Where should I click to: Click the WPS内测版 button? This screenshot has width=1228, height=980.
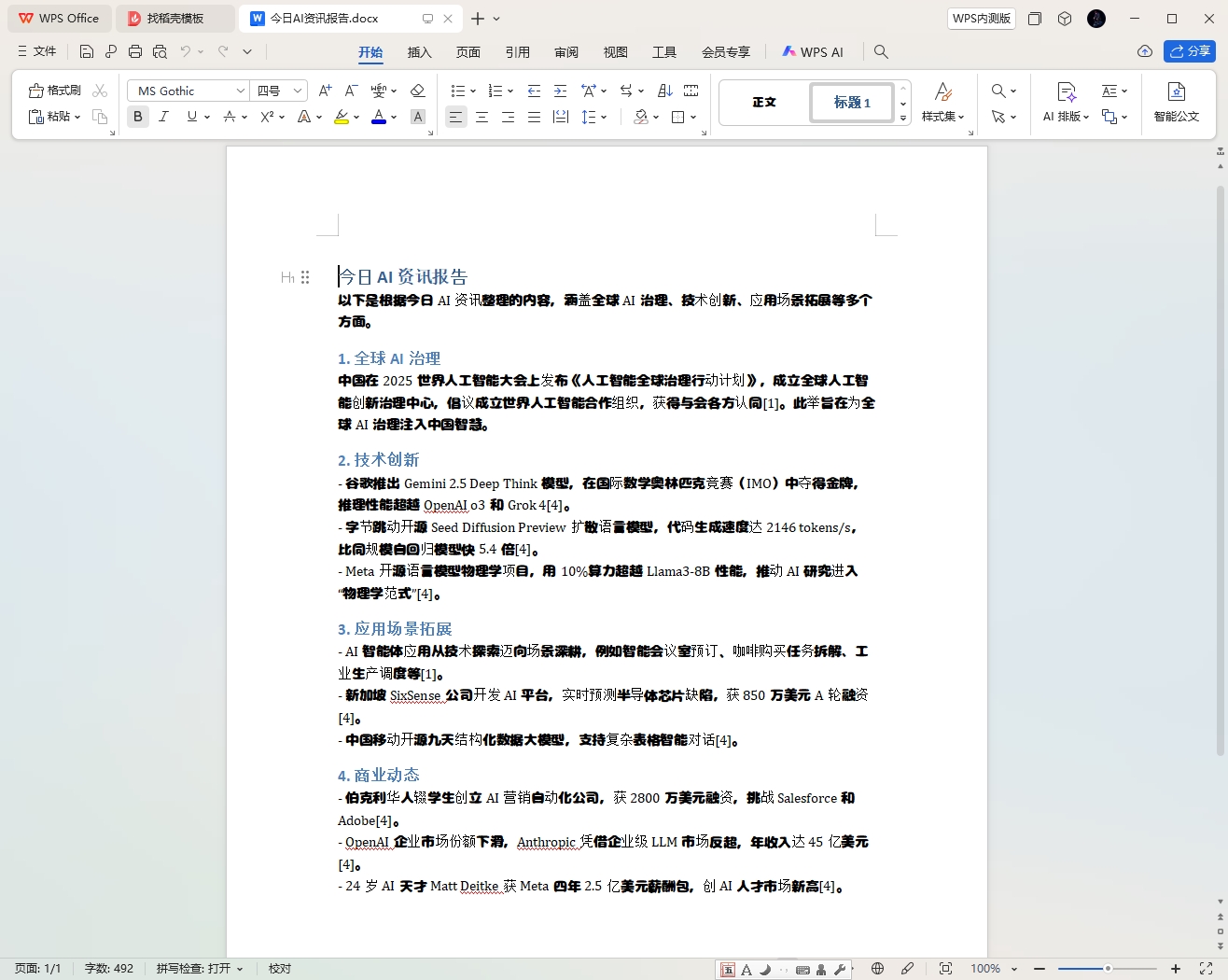coord(982,19)
